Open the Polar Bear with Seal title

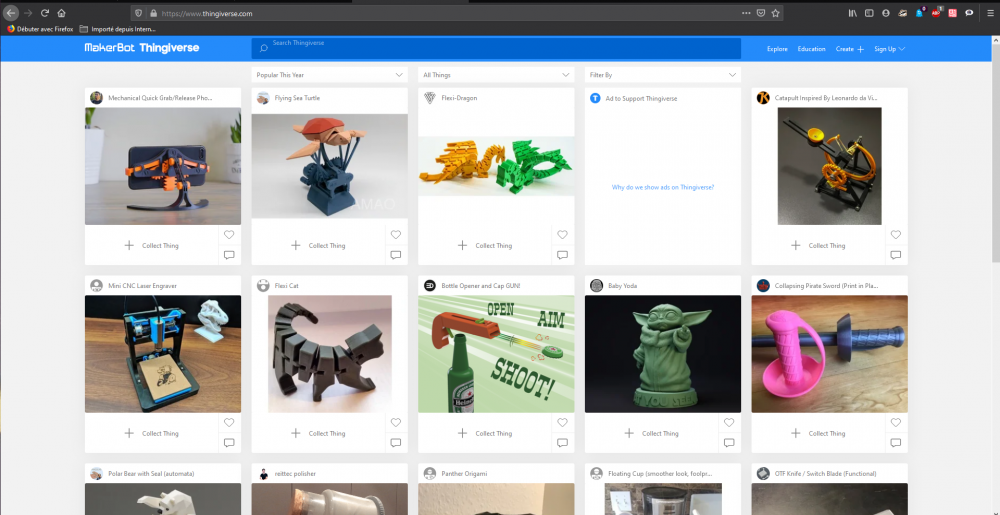pyautogui.click(x=151, y=474)
